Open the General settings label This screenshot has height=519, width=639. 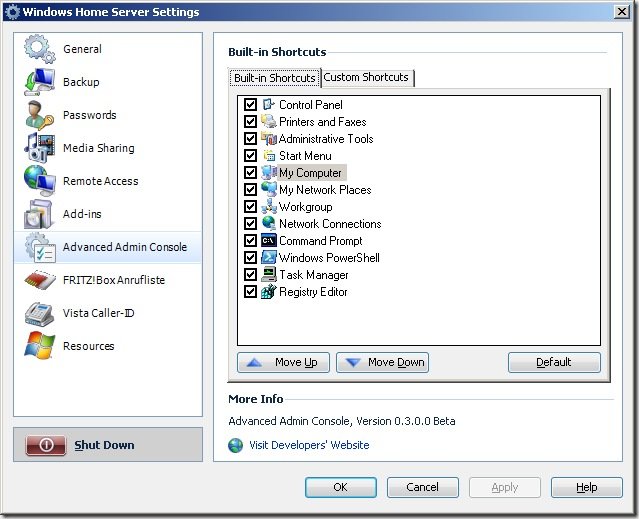click(82, 49)
